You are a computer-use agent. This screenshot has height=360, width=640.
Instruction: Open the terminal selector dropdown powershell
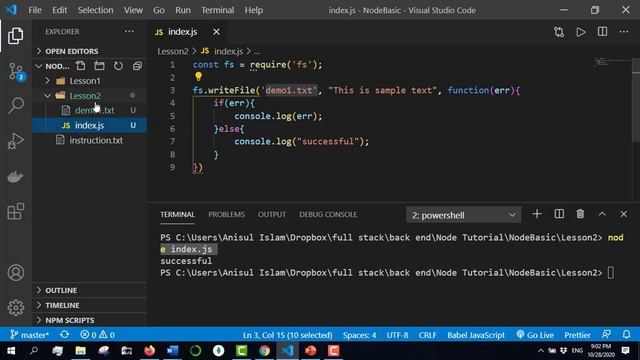[x=464, y=215]
